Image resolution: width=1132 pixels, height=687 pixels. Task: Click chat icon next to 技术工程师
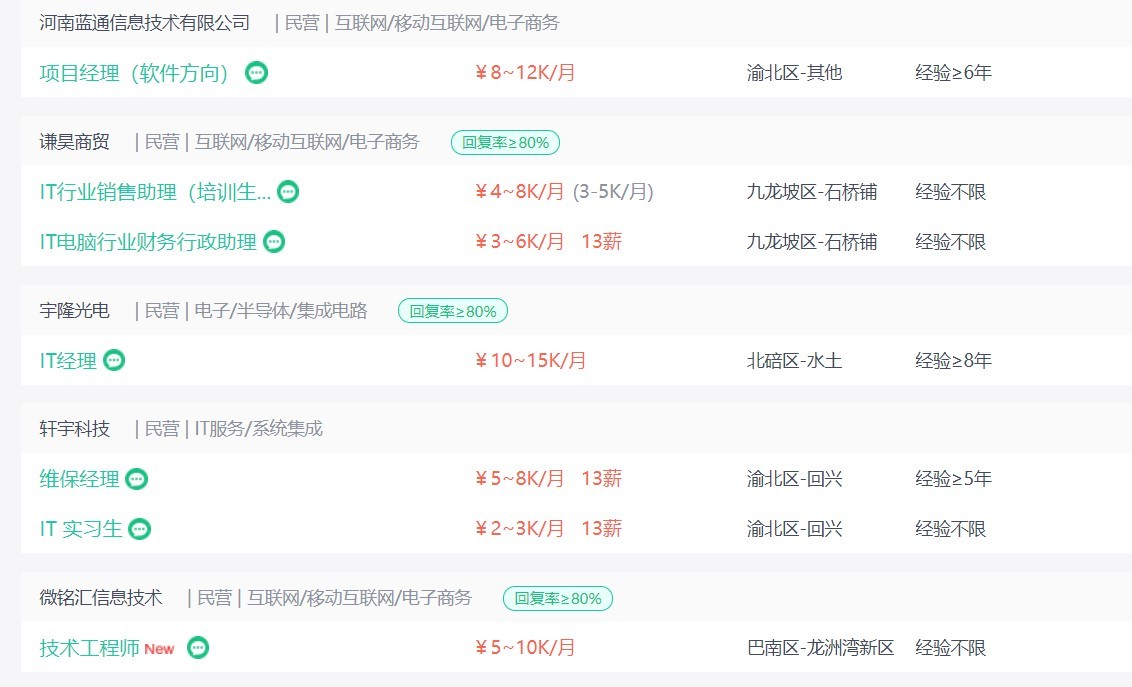click(199, 648)
